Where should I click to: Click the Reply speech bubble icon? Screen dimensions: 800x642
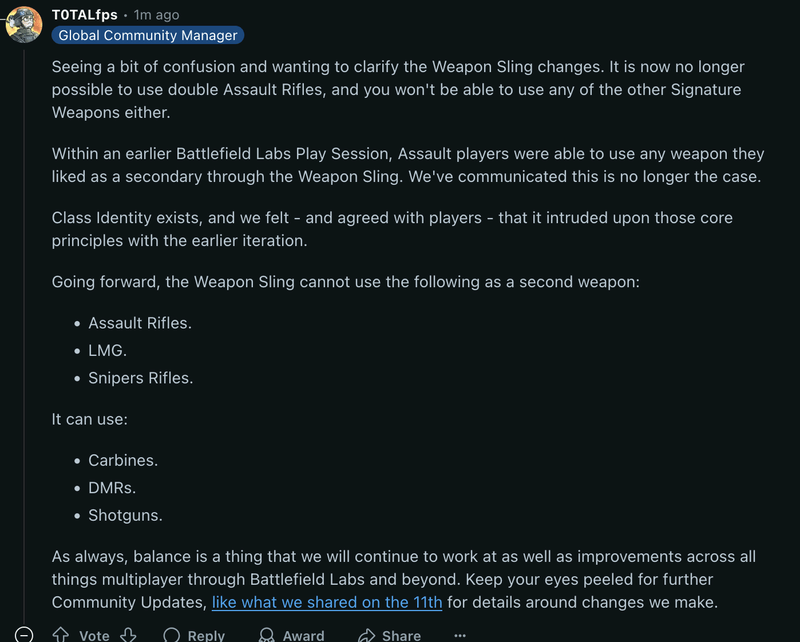point(172,635)
